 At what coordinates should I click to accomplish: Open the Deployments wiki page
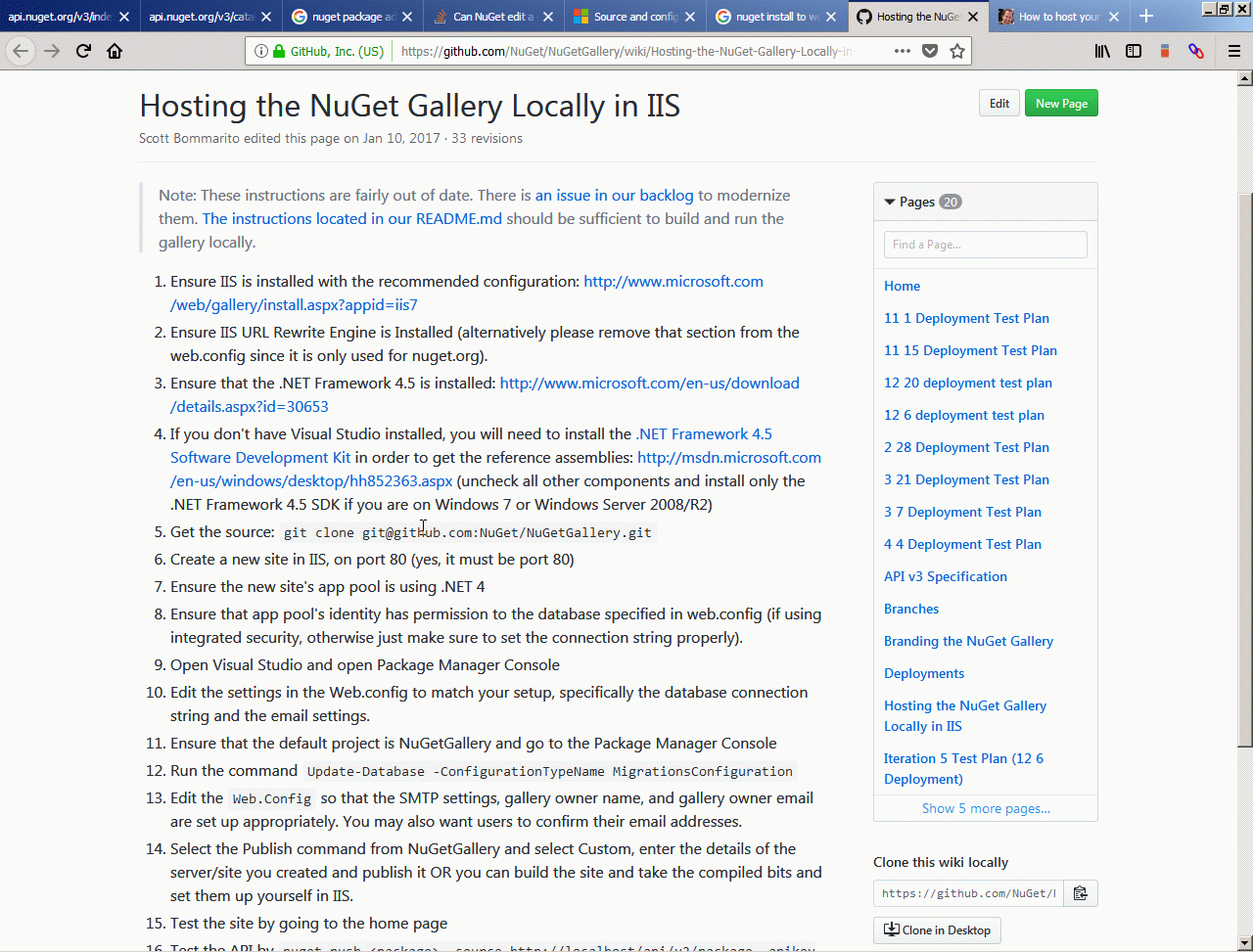[924, 673]
